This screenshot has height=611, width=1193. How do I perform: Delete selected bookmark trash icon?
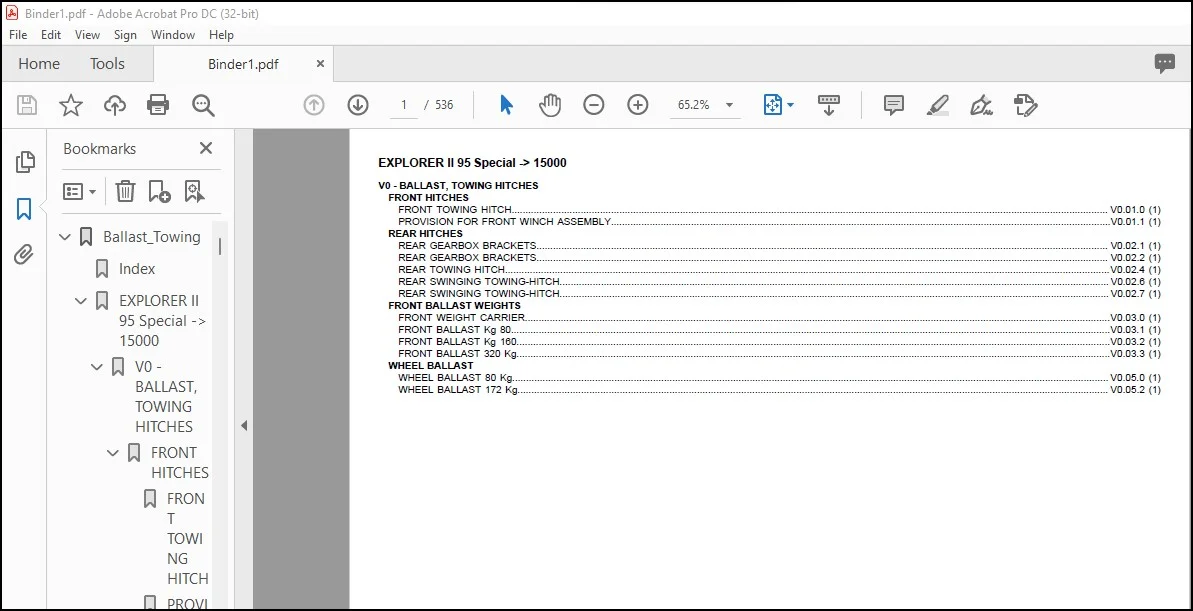[x=125, y=191]
